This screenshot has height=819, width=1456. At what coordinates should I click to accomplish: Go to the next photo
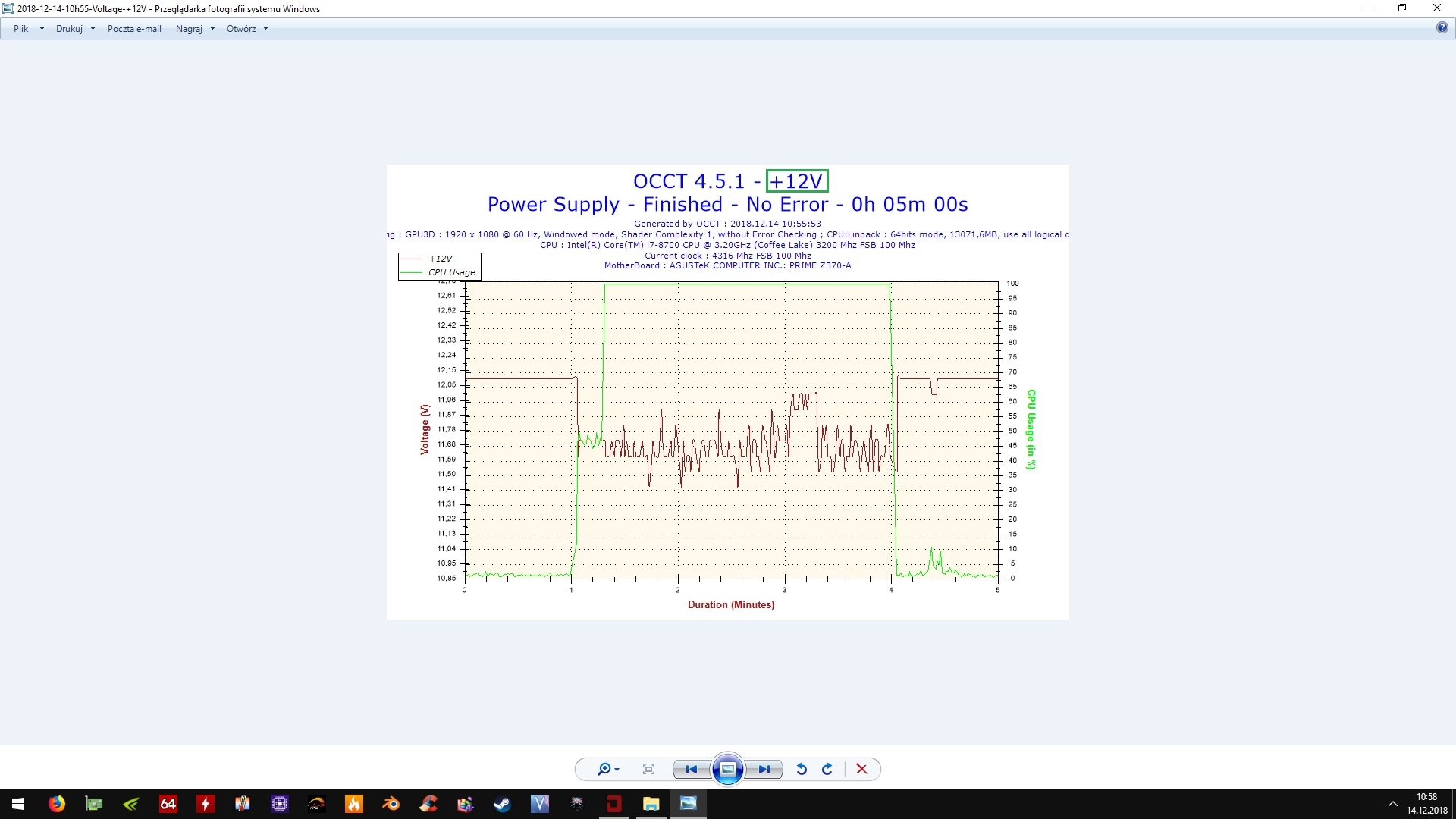[x=764, y=769]
